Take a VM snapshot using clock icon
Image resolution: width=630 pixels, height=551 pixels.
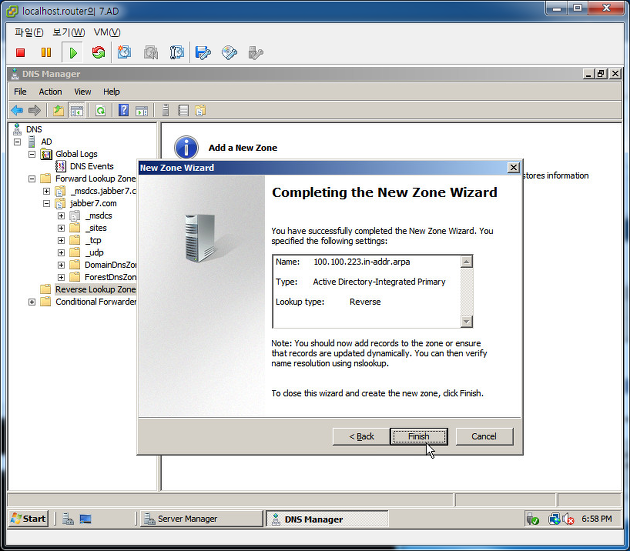(125, 53)
